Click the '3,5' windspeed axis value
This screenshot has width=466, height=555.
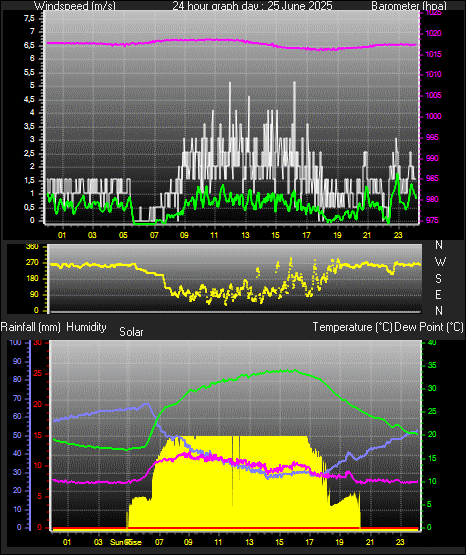pos(29,126)
